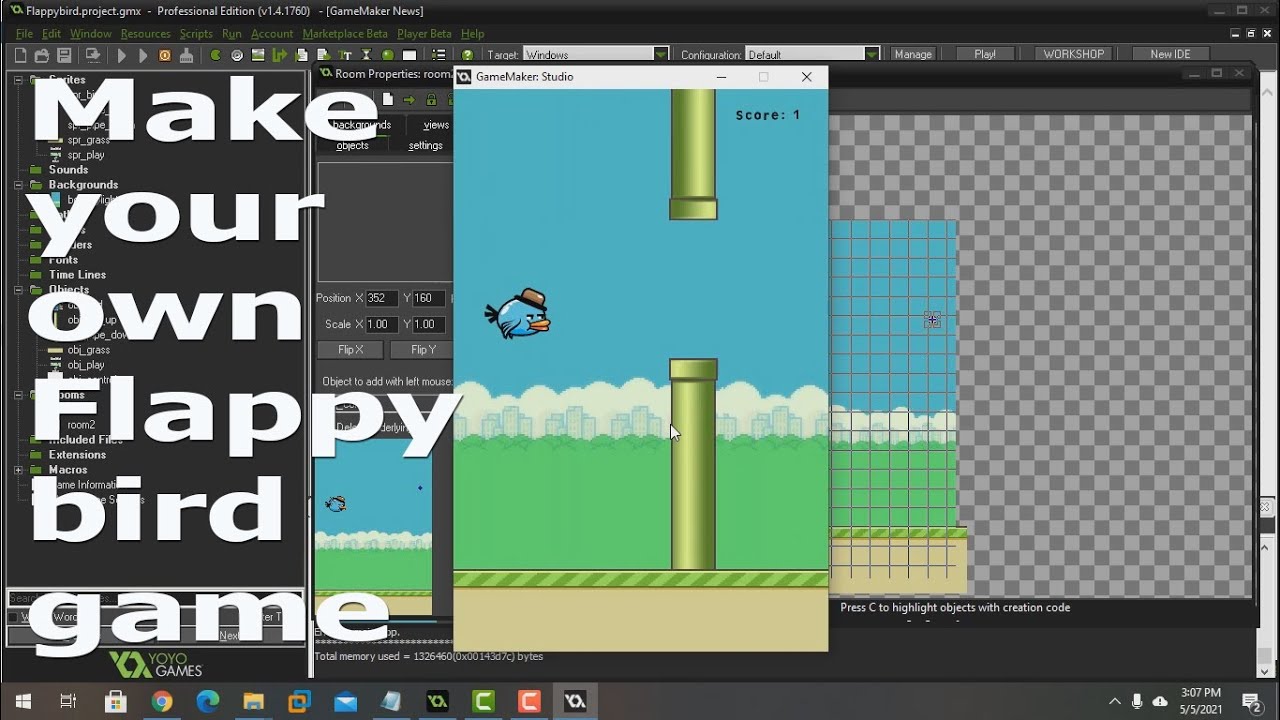Create an object with the green ball icon
This screenshot has height=720, width=1280.
(388, 55)
